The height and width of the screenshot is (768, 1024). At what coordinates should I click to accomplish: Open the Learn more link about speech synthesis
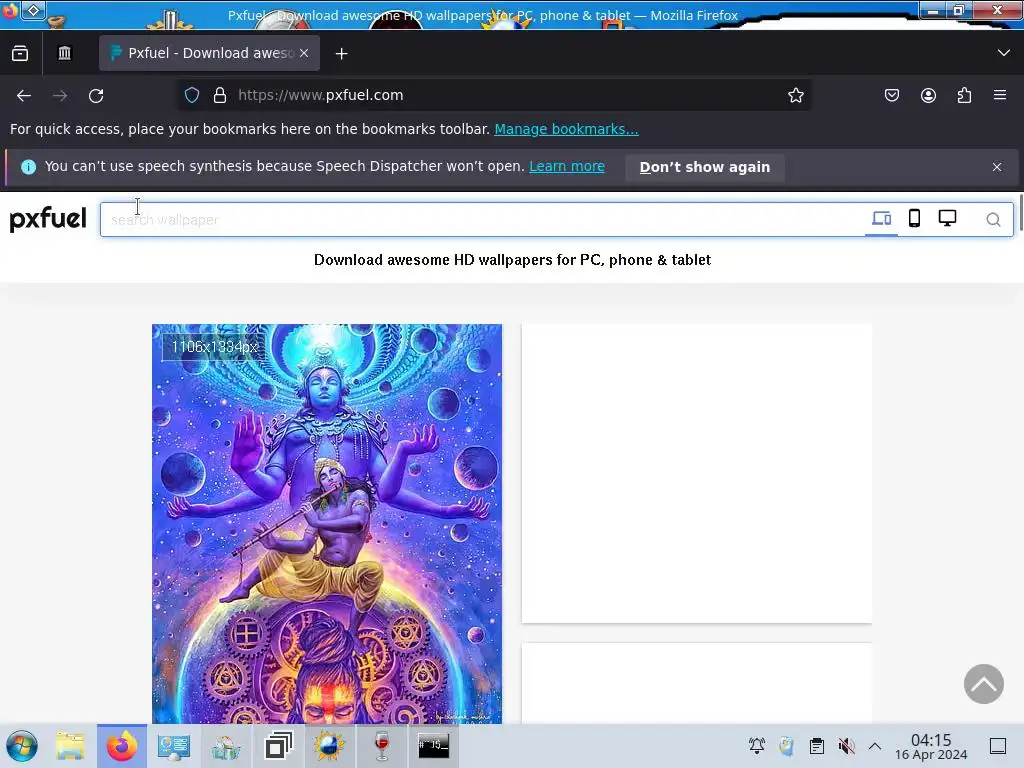click(567, 167)
